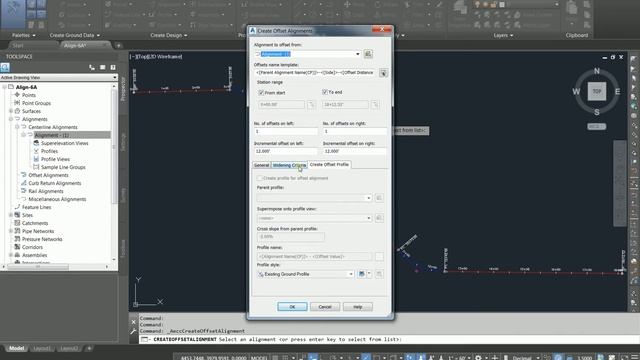Select Create Offset Profile tab
The height and width of the screenshot is (360, 640).
[x=329, y=164]
